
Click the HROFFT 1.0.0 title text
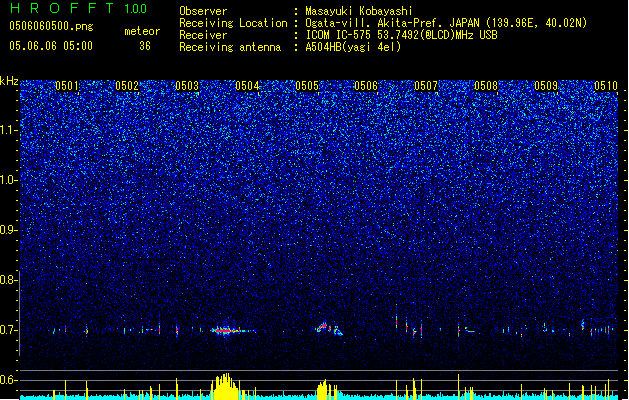pos(78,8)
